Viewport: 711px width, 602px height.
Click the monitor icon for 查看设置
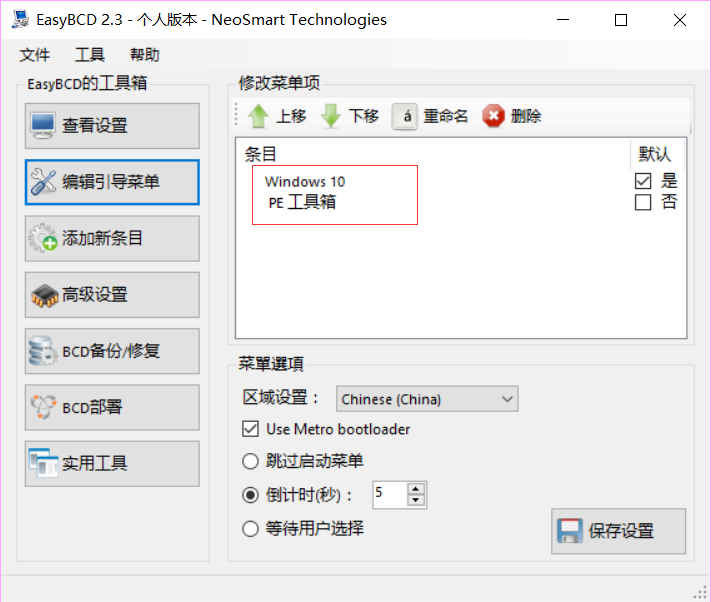(x=43, y=126)
